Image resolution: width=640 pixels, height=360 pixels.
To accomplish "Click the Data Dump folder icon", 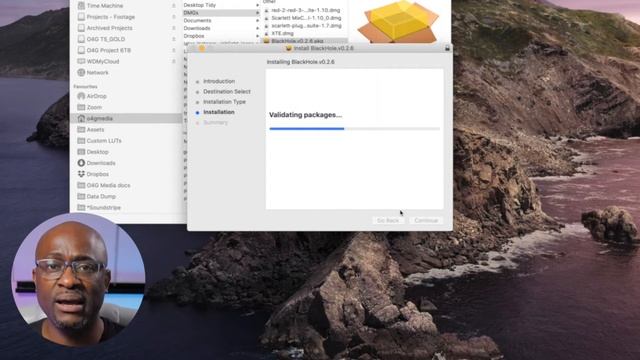I will 81,196.
